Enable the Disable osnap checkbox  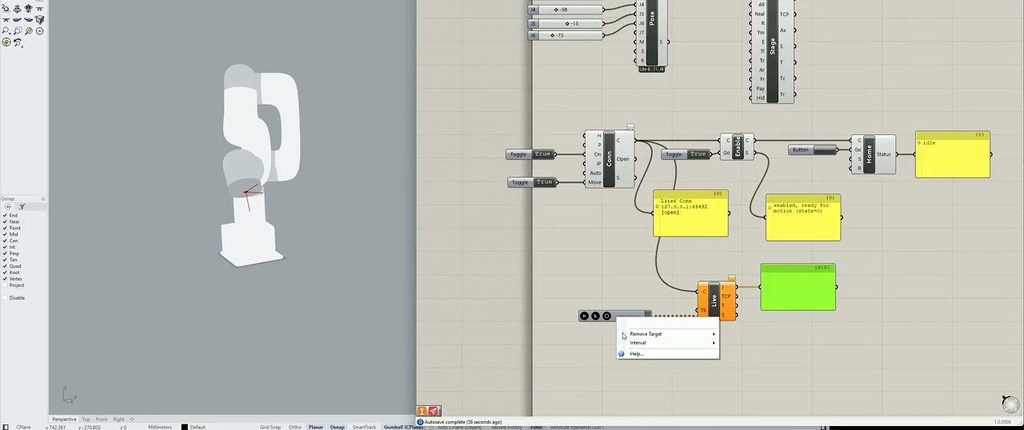click(x=5, y=298)
